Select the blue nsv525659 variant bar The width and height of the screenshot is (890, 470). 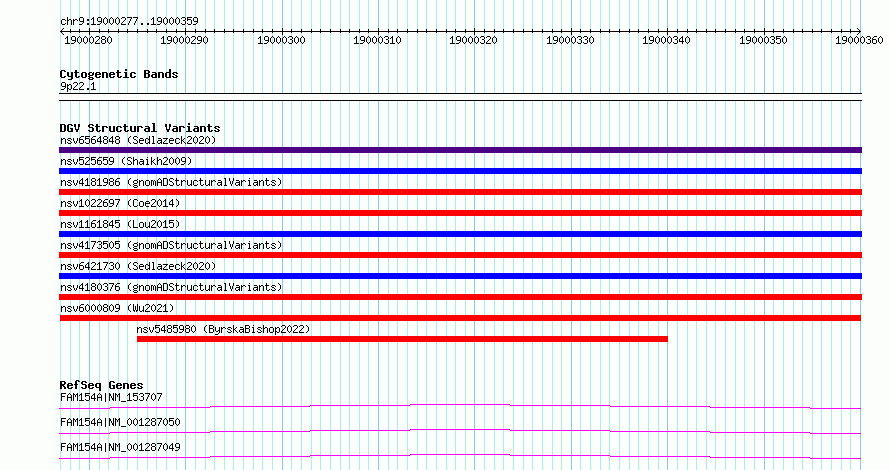click(x=460, y=171)
